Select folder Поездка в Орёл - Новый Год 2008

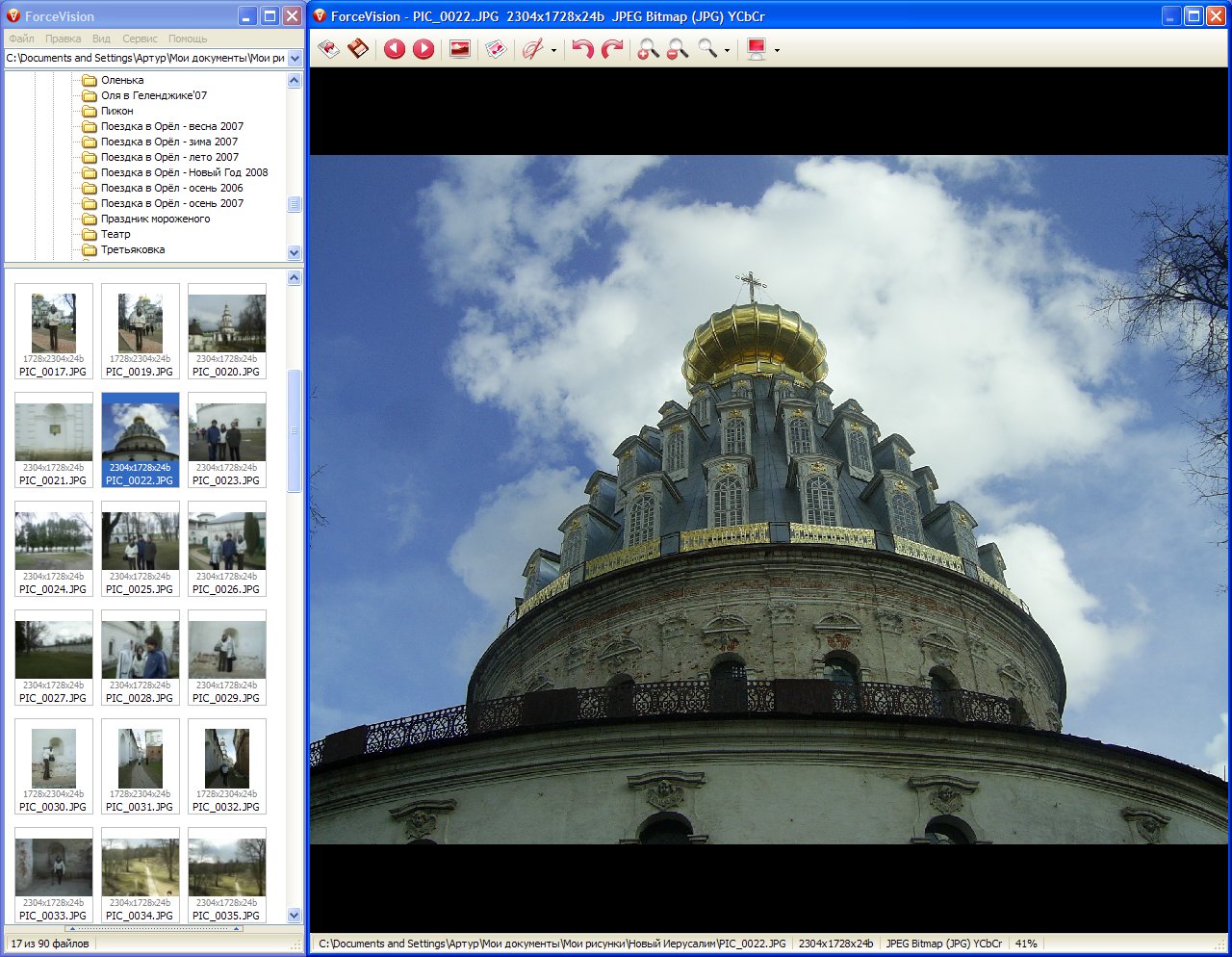pos(185,172)
